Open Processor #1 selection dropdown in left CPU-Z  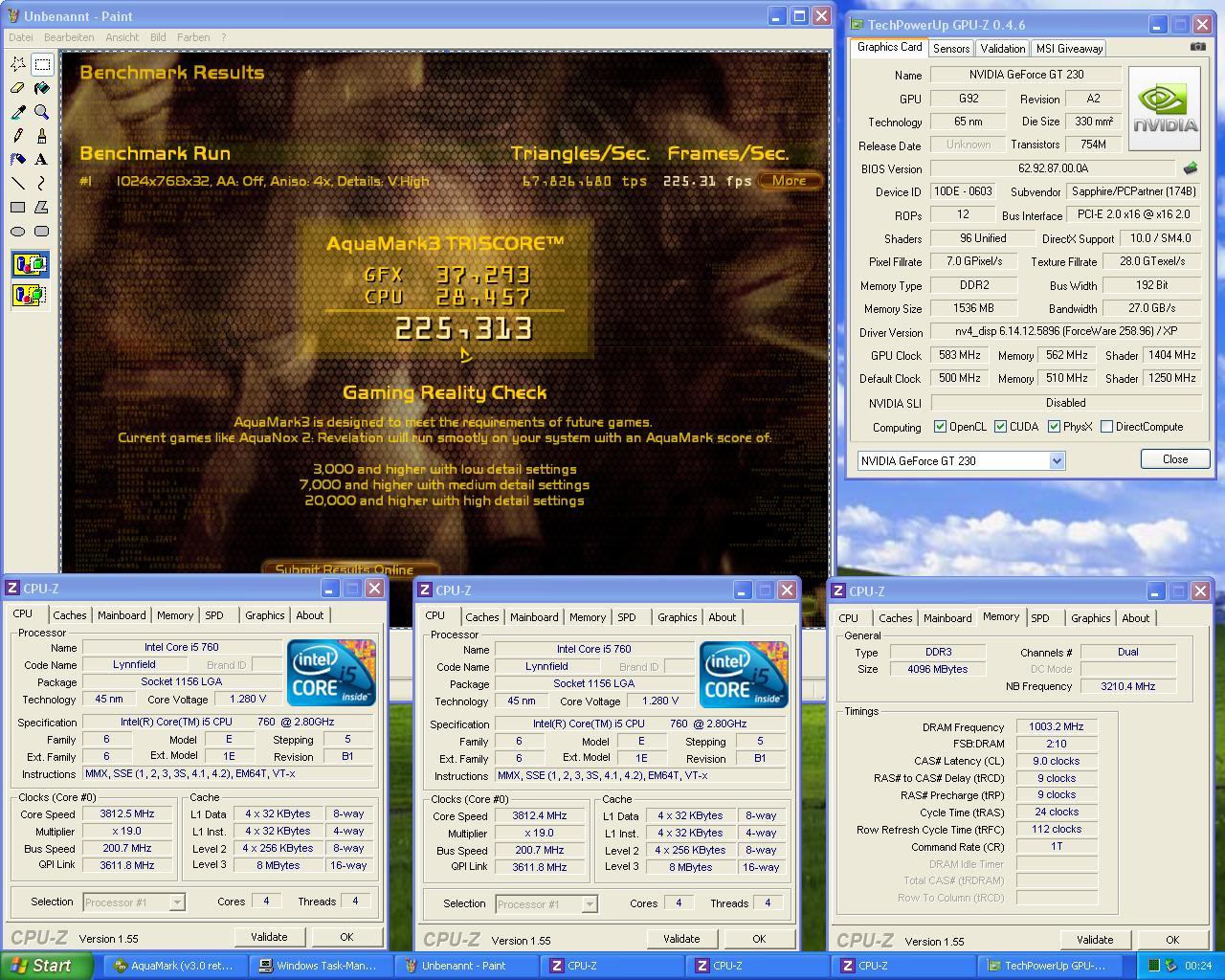[x=177, y=902]
